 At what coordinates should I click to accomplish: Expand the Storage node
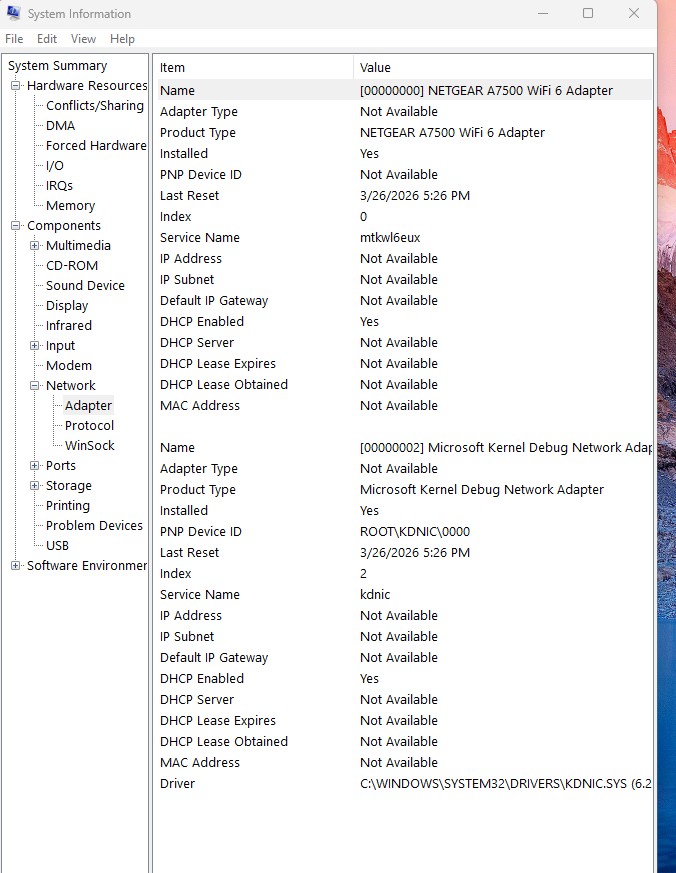coord(35,485)
